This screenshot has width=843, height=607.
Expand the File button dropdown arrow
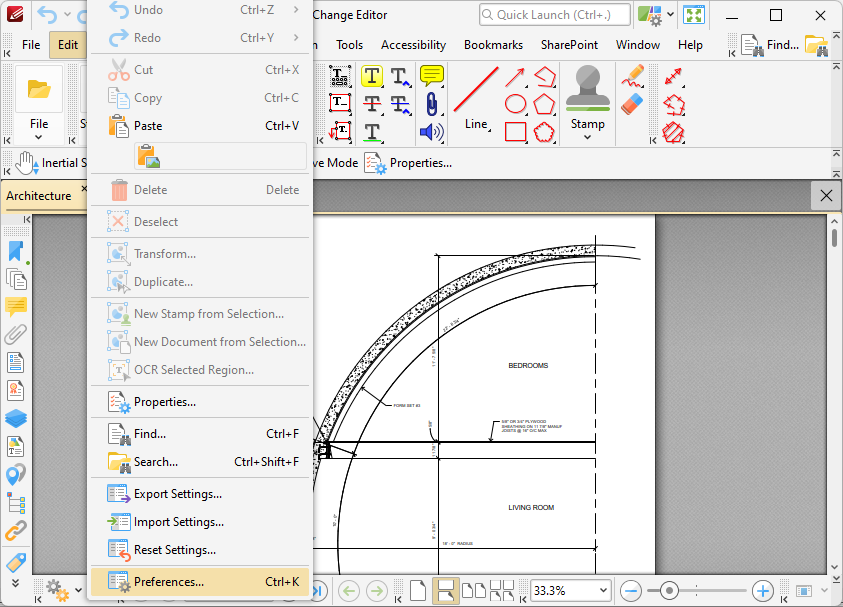[39, 138]
